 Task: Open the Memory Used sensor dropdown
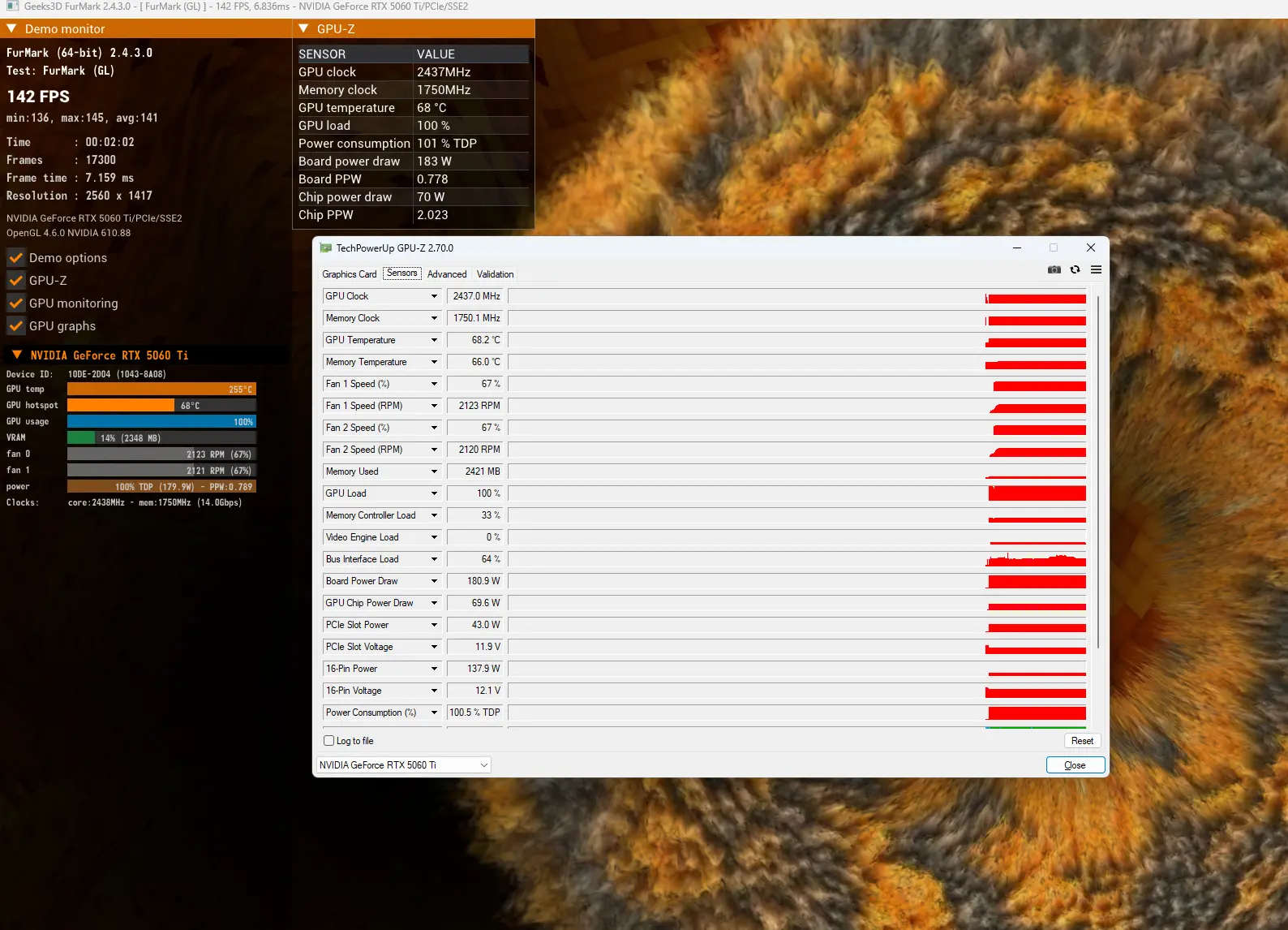434,471
